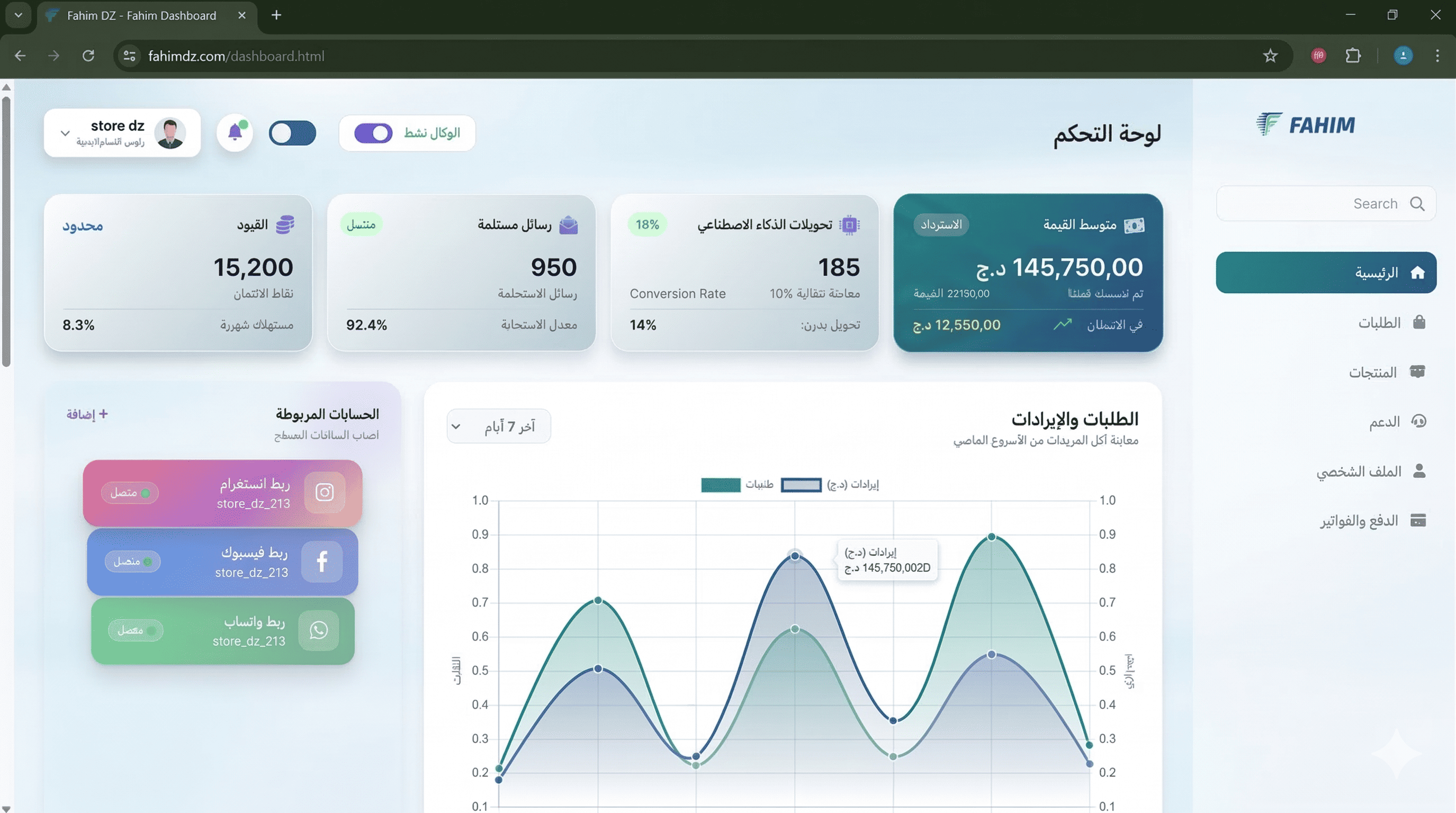Click the محدود label on credits card

tap(83, 225)
